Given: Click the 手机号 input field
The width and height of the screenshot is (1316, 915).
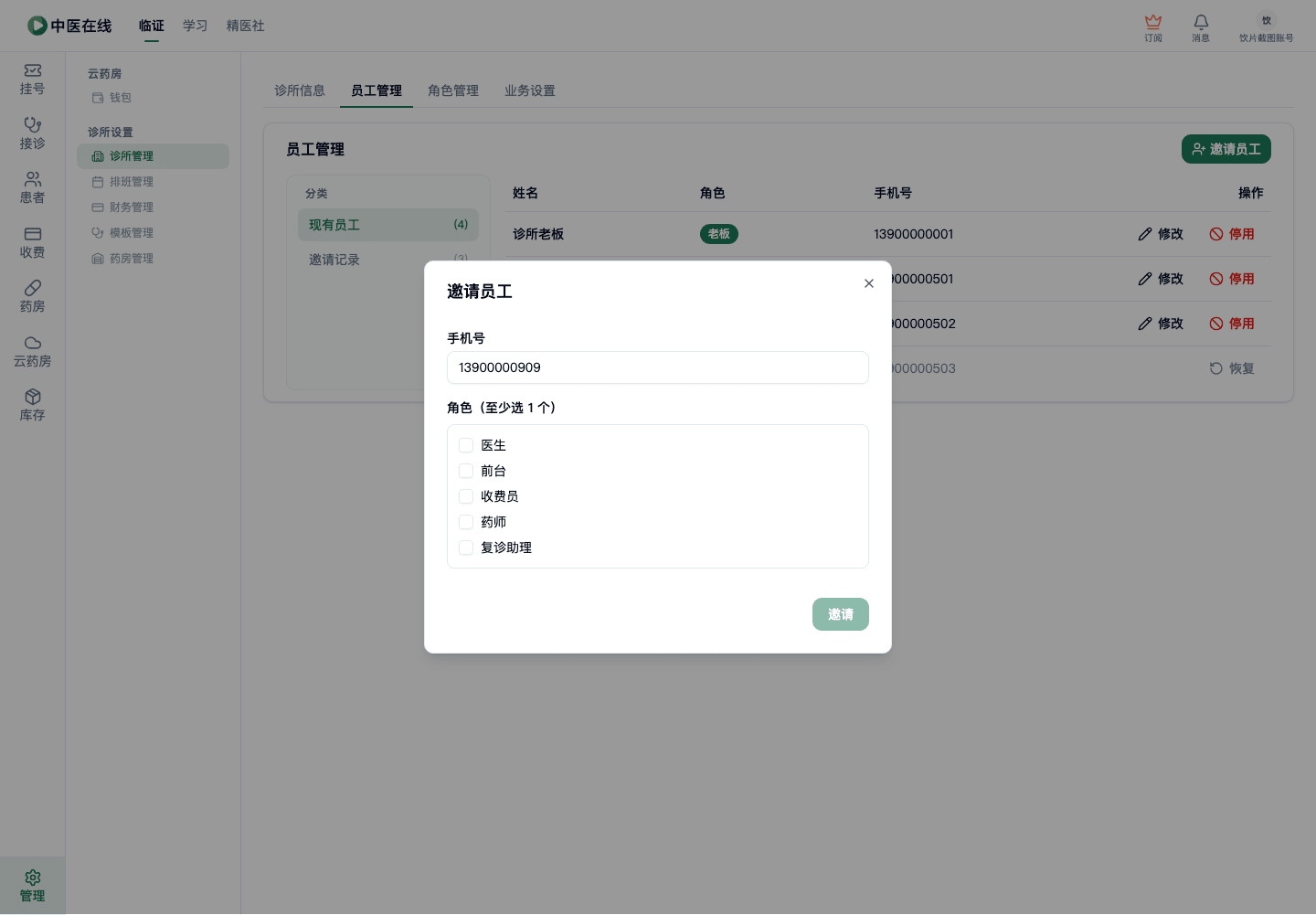Looking at the screenshot, I should 658,367.
